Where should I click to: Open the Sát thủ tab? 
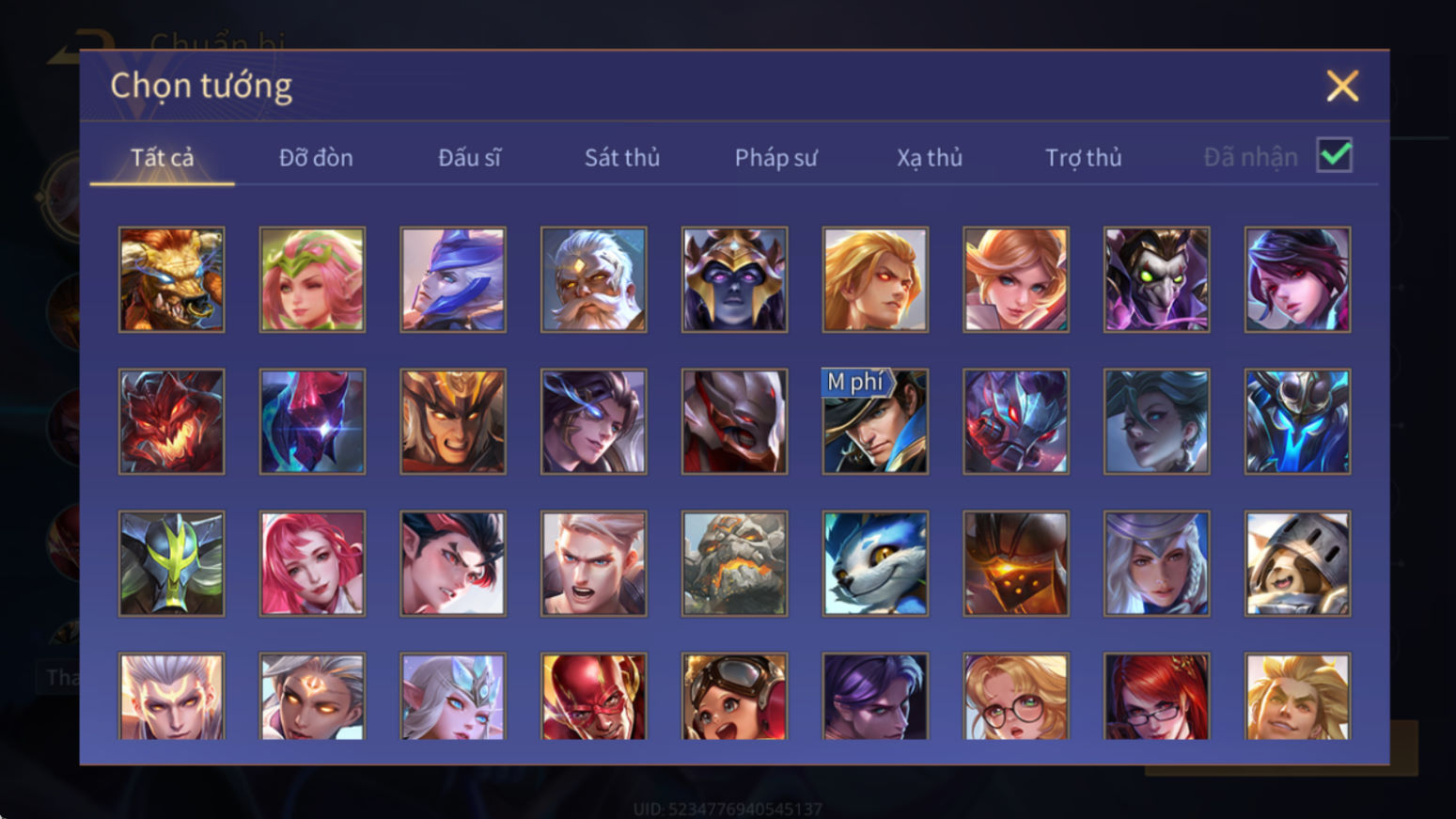pyautogui.click(x=622, y=157)
